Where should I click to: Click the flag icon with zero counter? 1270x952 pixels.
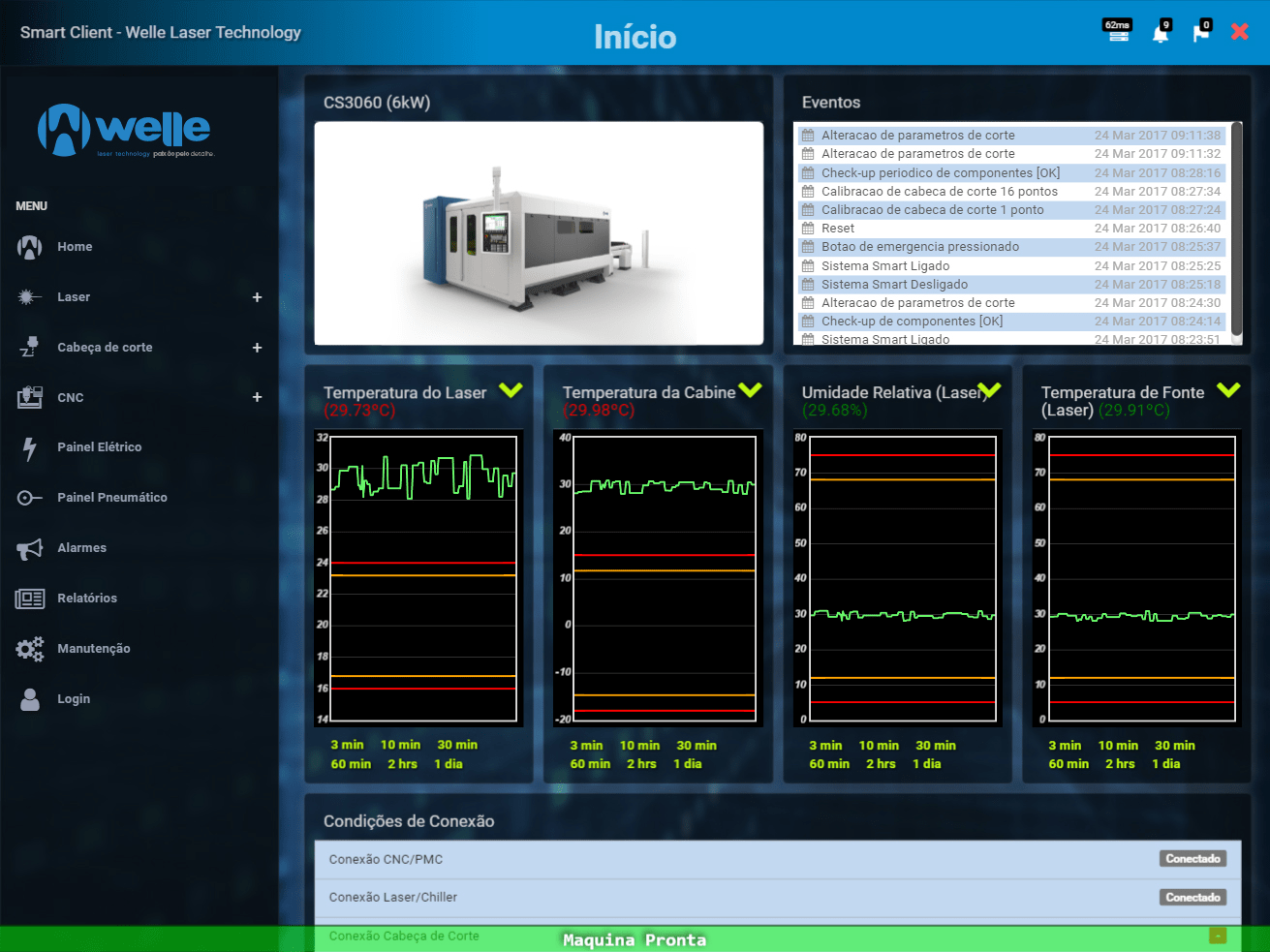(1201, 31)
